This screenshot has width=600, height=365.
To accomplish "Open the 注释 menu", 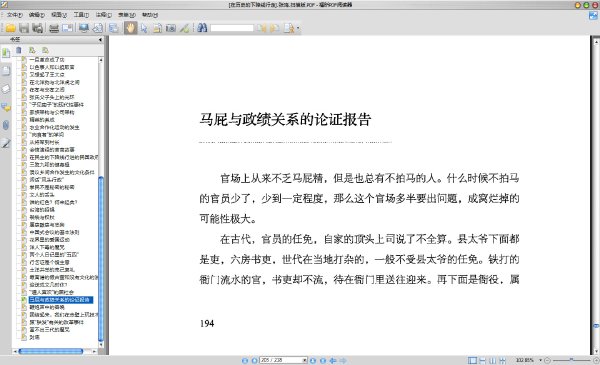I will (104, 15).
